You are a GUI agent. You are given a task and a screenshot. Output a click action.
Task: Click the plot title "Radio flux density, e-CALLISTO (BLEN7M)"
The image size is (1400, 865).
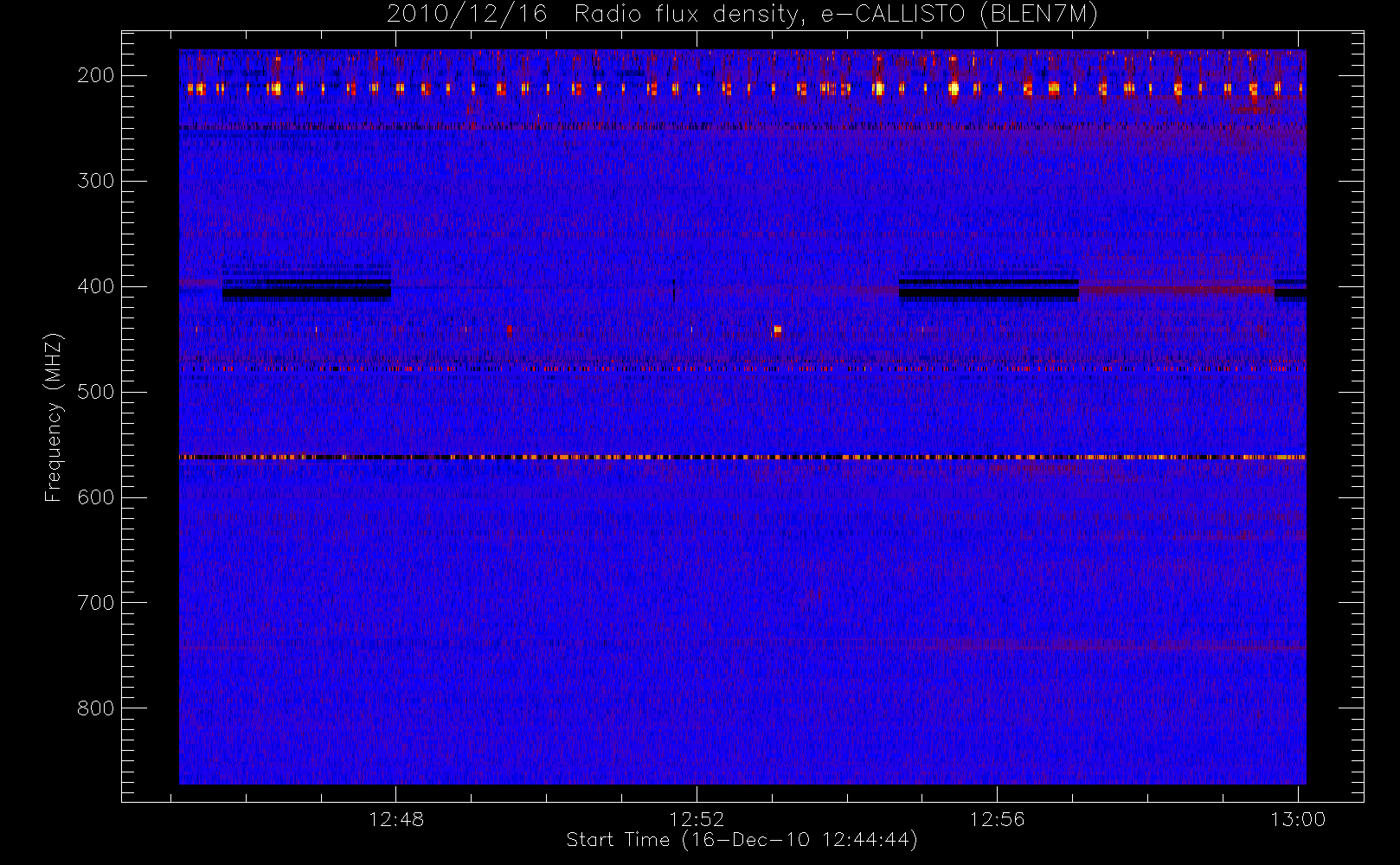[836, 15]
